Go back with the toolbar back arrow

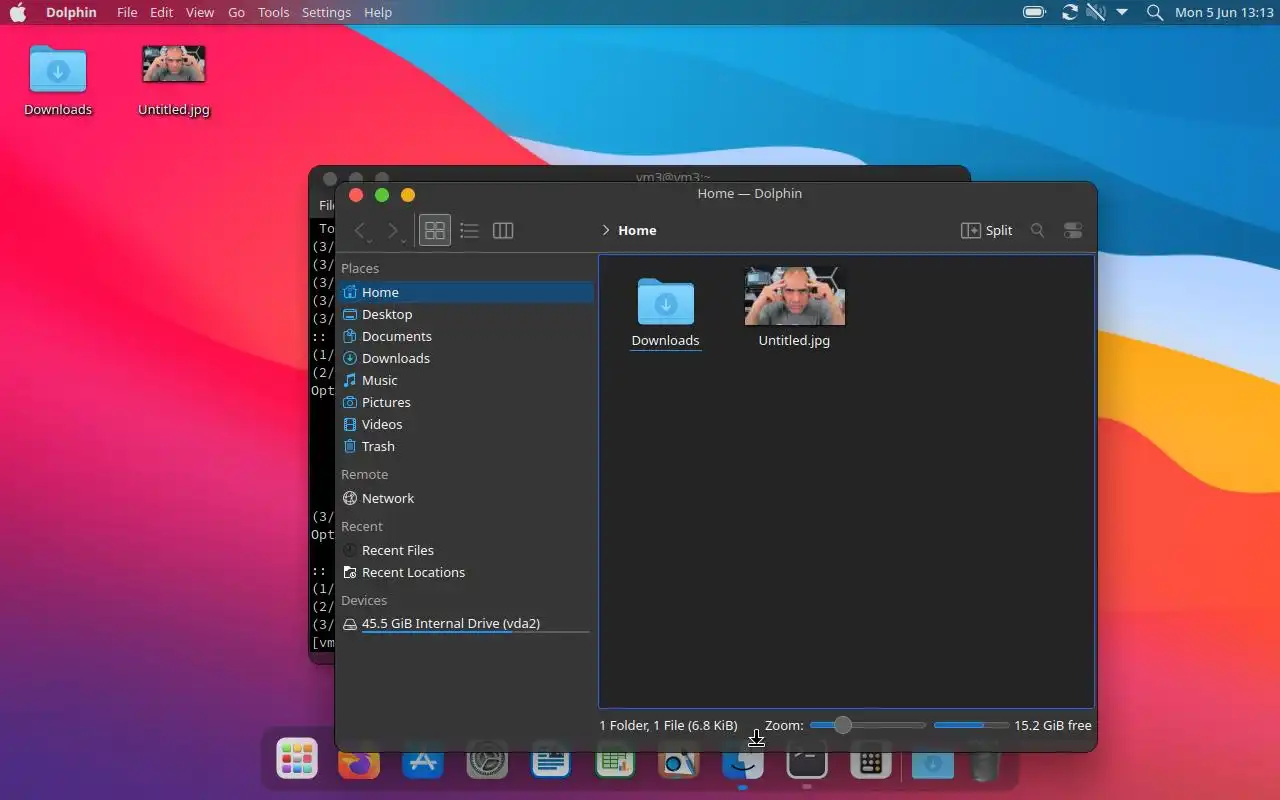(x=361, y=231)
